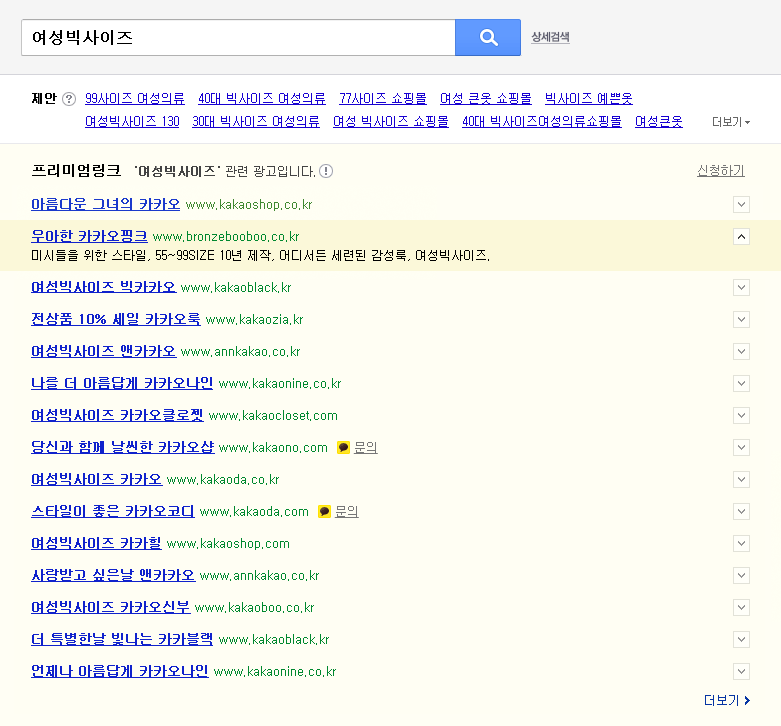Open the 사랑받고 싶은날 앤카카오 title

(113, 576)
